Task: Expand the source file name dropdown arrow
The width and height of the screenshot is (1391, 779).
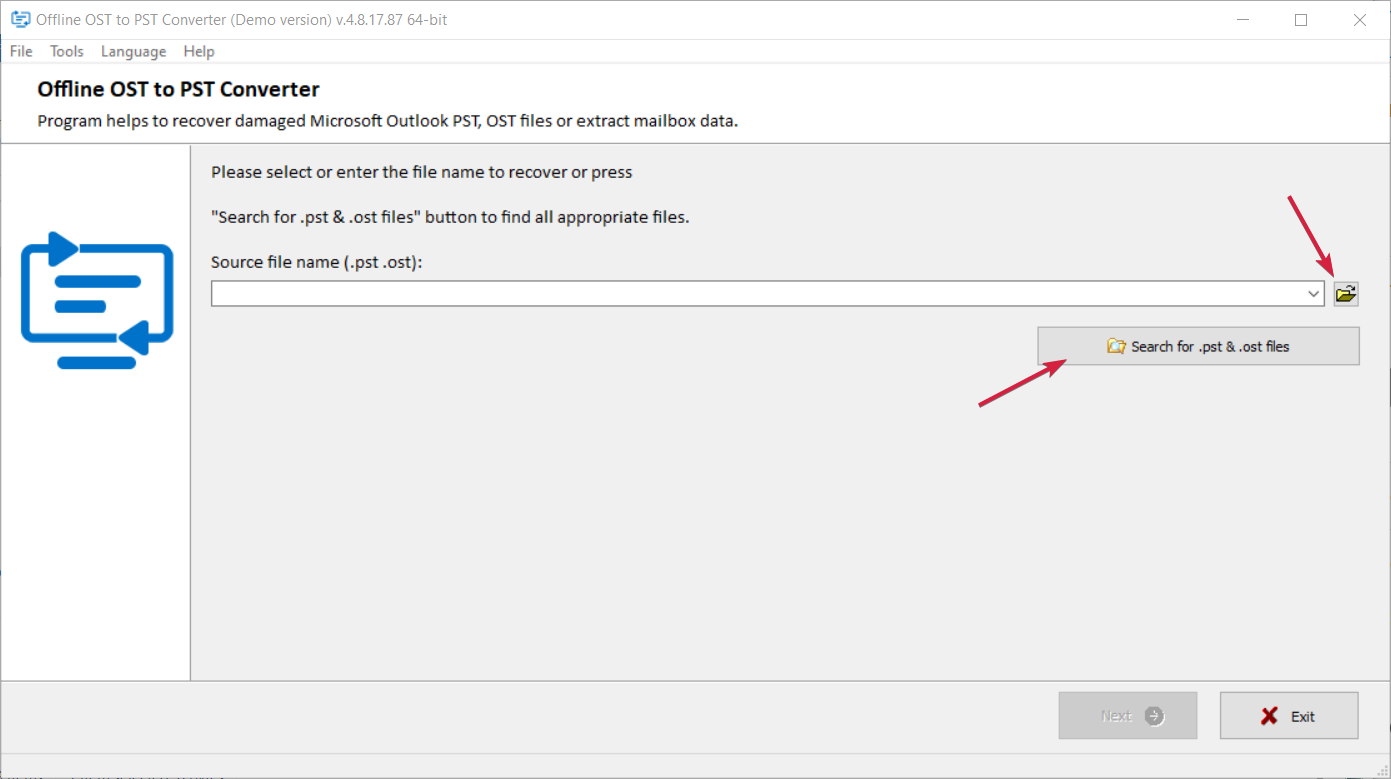Action: click(x=1314, y=293)
